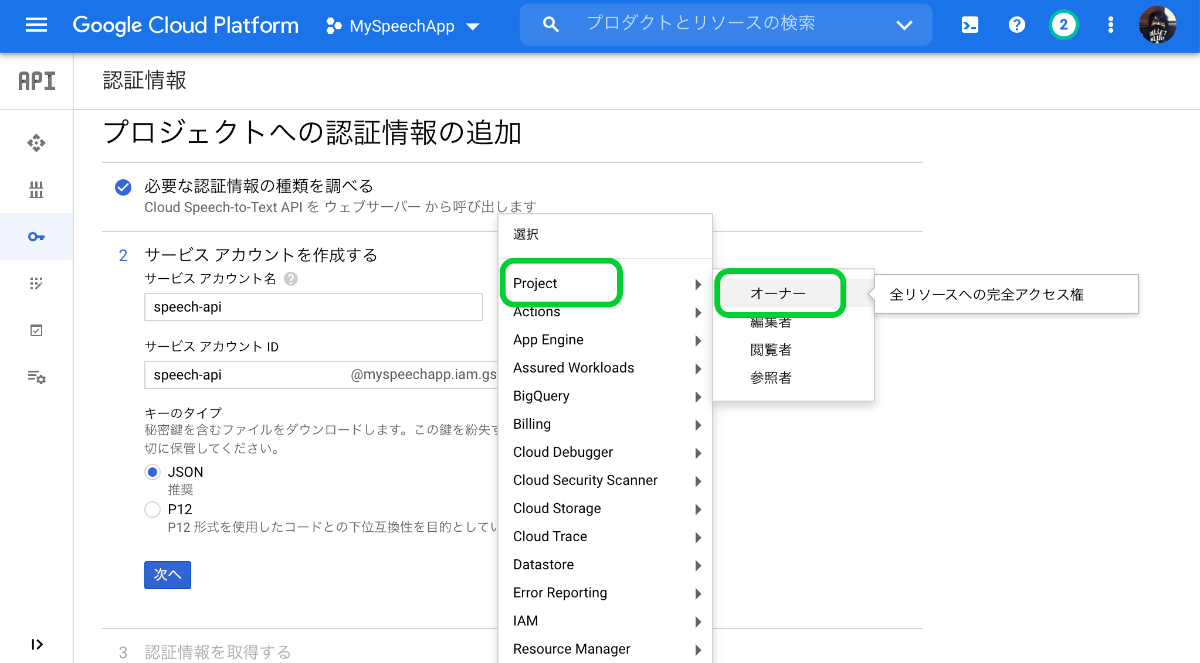Screen dimensions: 1200x663
Task: Open the Billing role category
Action: pyautogui.click(x=605, y=424)
